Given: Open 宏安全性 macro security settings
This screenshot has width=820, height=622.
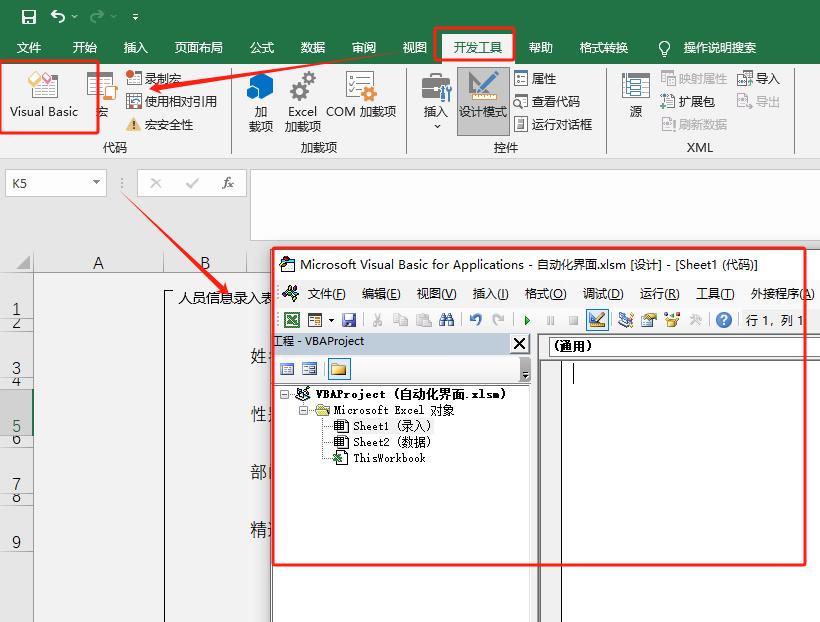Looking at the screenshot, I should (160, 125).
